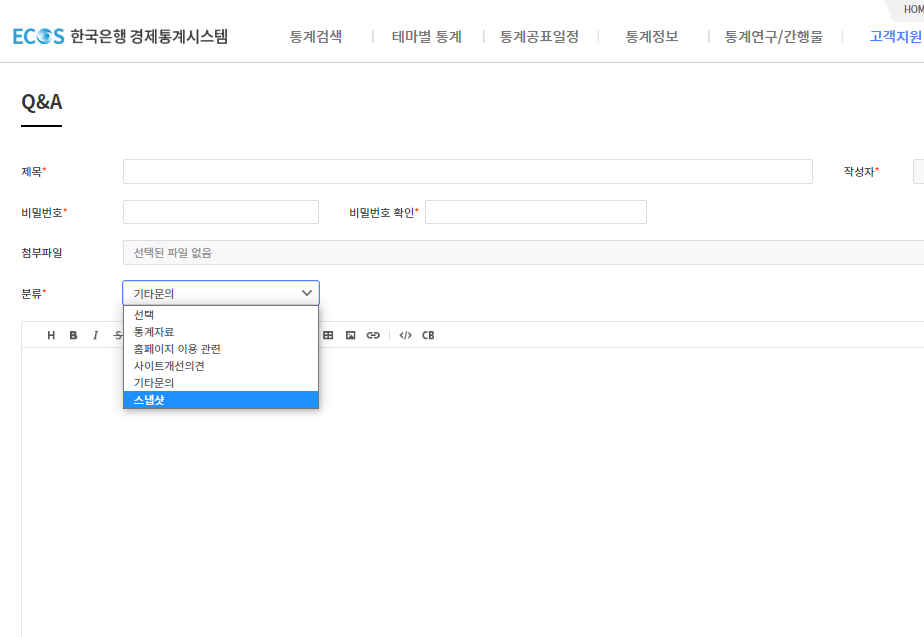Choose 사이트개선의견 in the category list

[x=221, y=366]
